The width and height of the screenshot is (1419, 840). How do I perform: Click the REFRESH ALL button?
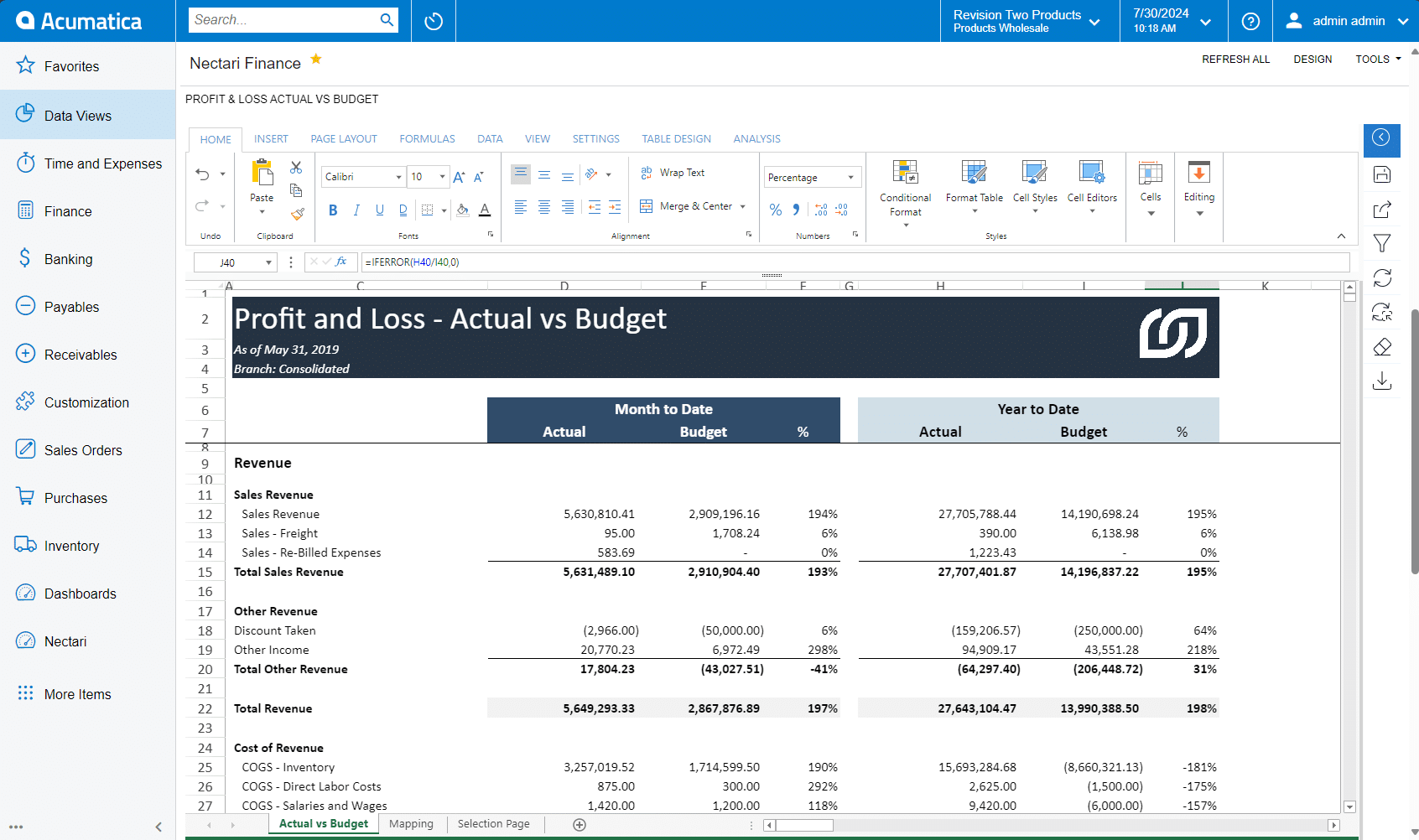point(1236,59)
